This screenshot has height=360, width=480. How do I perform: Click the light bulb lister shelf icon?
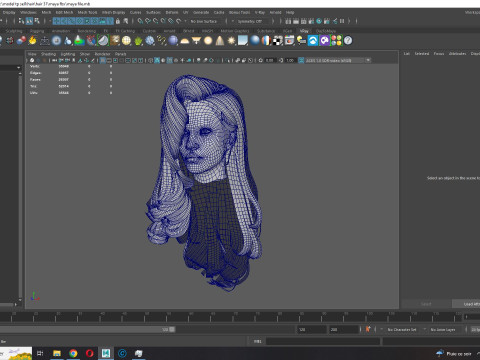click(x=301, y=41)
